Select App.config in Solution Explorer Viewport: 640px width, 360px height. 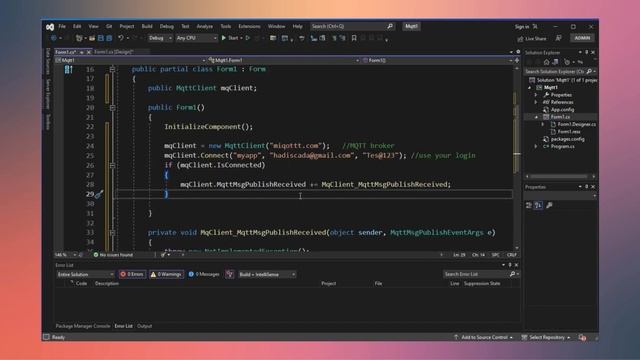[x=562, y=109]
